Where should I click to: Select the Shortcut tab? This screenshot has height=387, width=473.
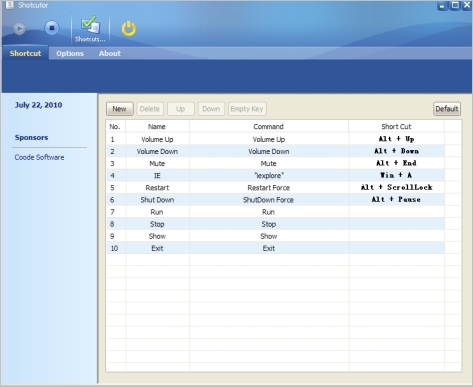25,53
